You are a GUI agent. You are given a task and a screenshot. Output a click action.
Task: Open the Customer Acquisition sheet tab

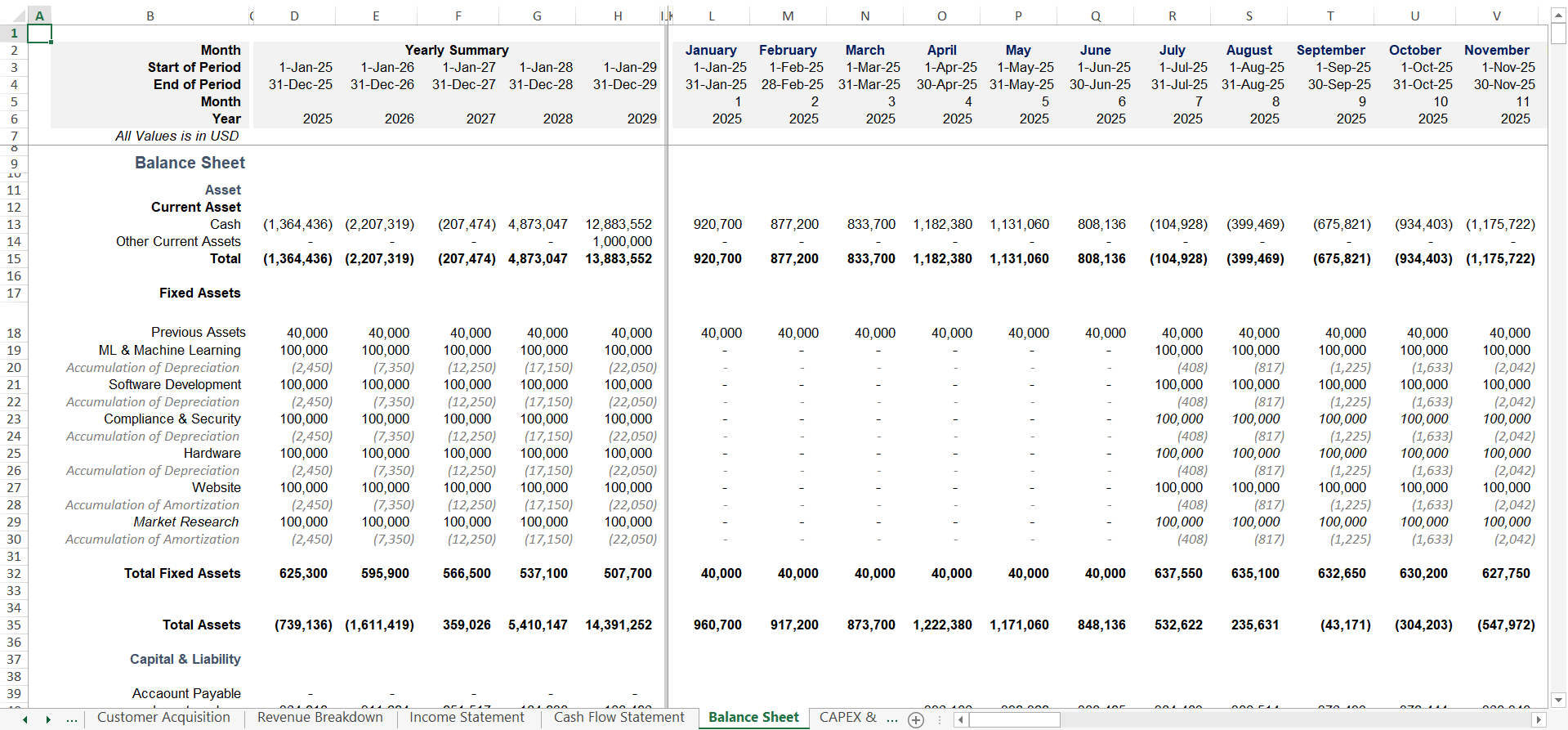163,718
